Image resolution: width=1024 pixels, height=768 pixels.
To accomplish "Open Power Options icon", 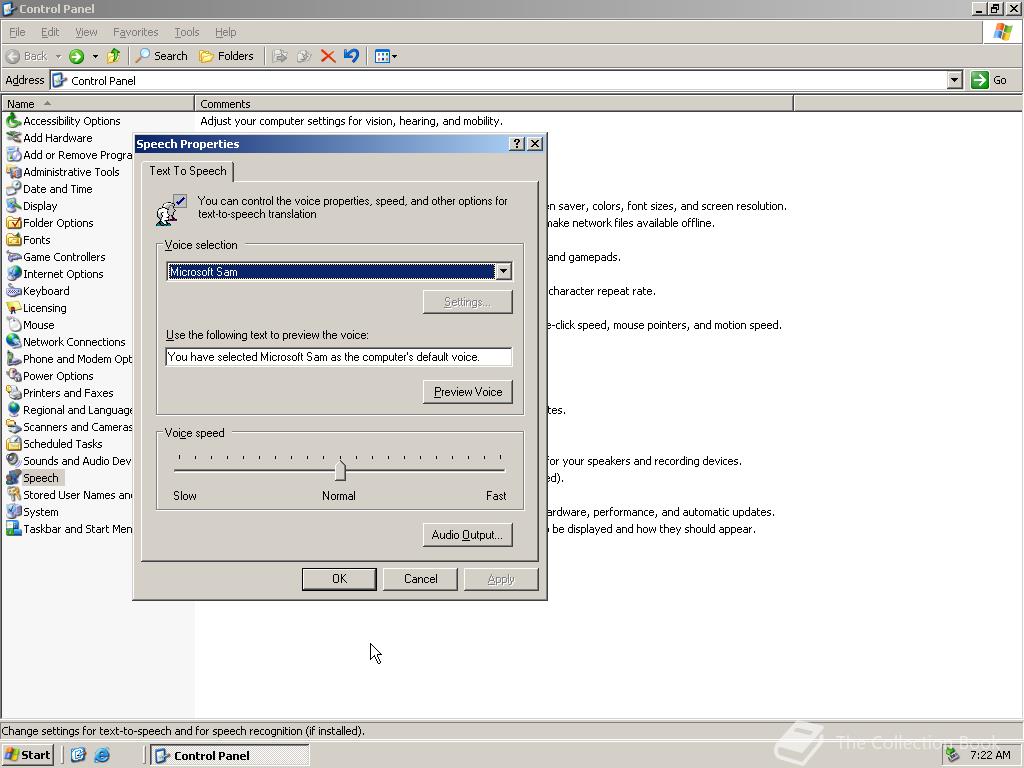I will click(x=13, y=376).
